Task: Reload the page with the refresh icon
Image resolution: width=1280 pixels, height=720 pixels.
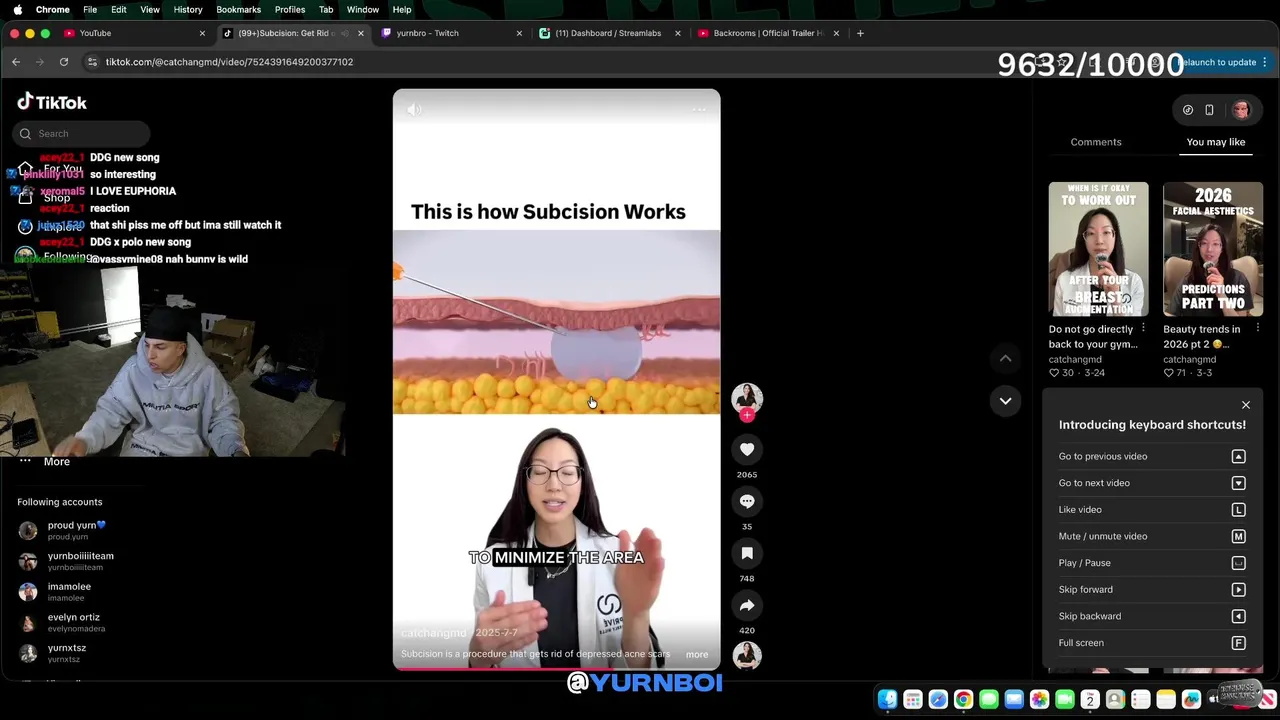Action: pos(64,62)
